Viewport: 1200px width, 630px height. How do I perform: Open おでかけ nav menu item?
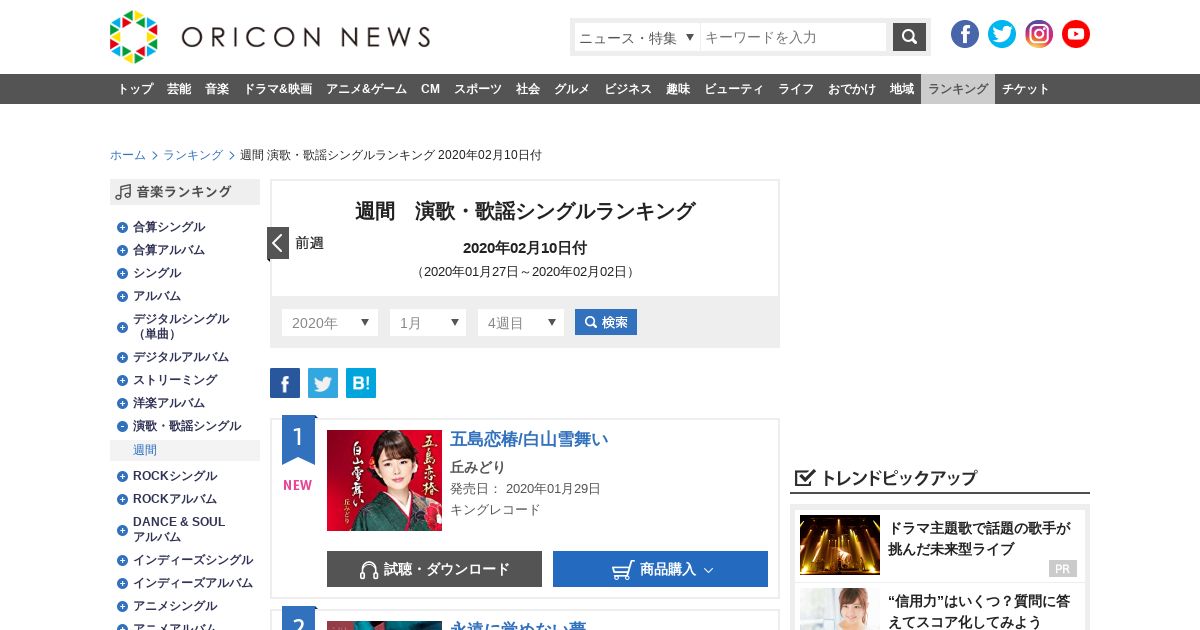pos(852,89)
